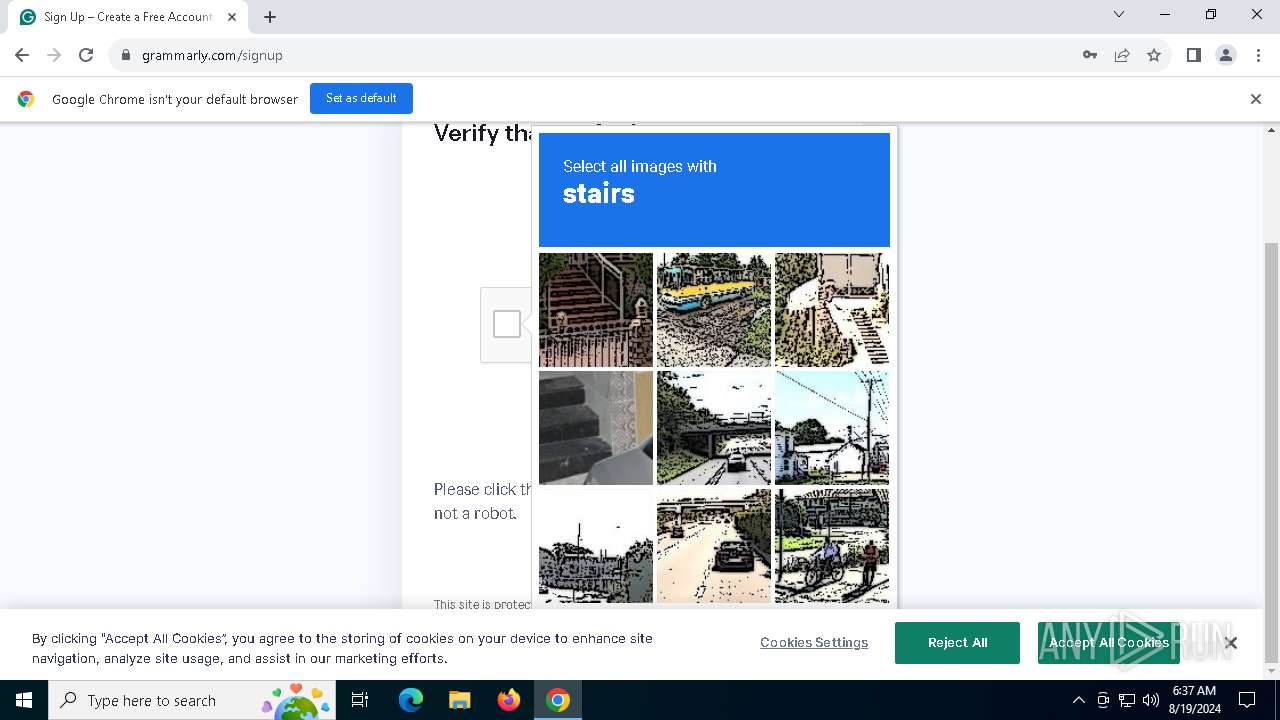This screenshot has height=720, width=1280.
Task: Click Accept All Cookies
Action: pyautogui.click(x=1108, y=642)
